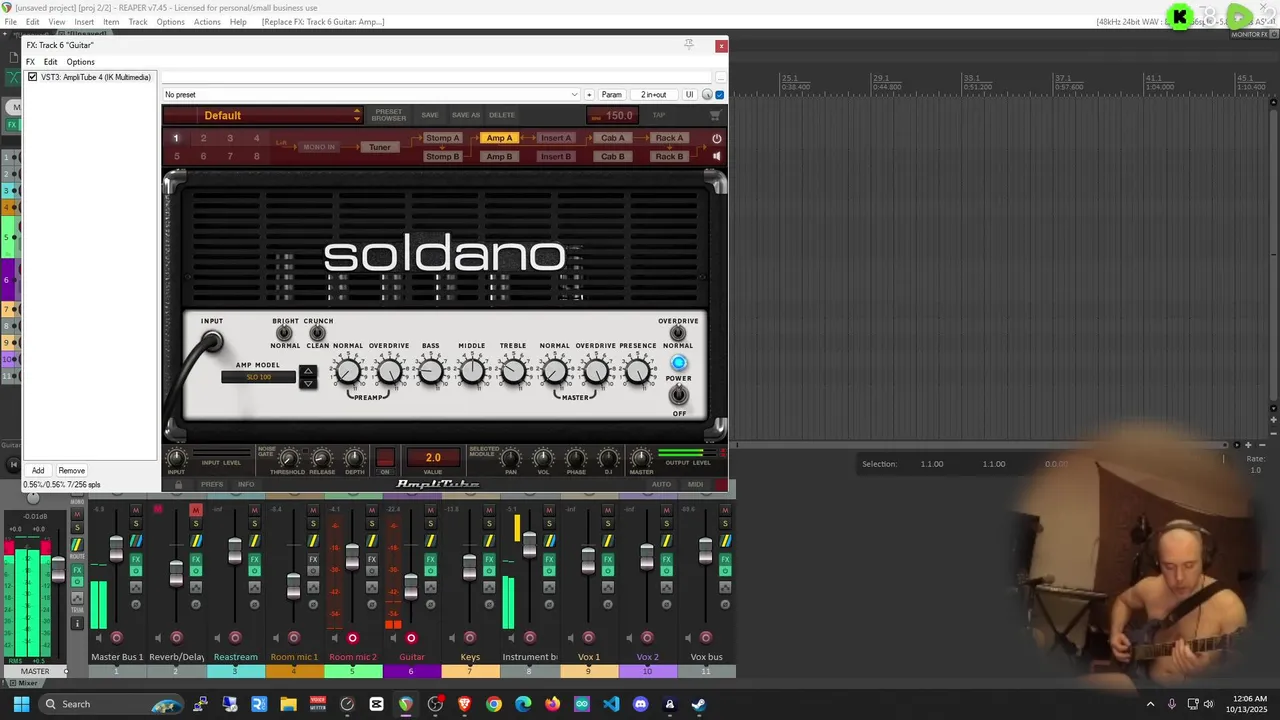
Task: Click the Windows Start button
Action: tap(21, 704)
